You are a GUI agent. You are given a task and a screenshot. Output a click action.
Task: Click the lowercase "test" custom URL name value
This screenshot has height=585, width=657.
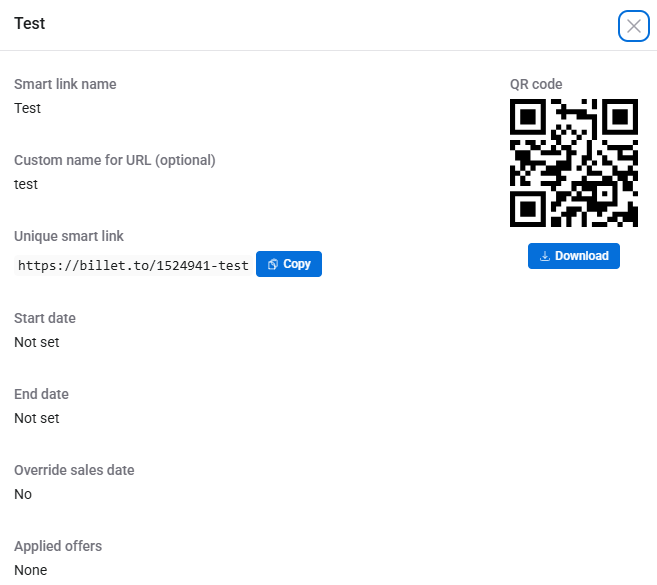pos(26,184)
